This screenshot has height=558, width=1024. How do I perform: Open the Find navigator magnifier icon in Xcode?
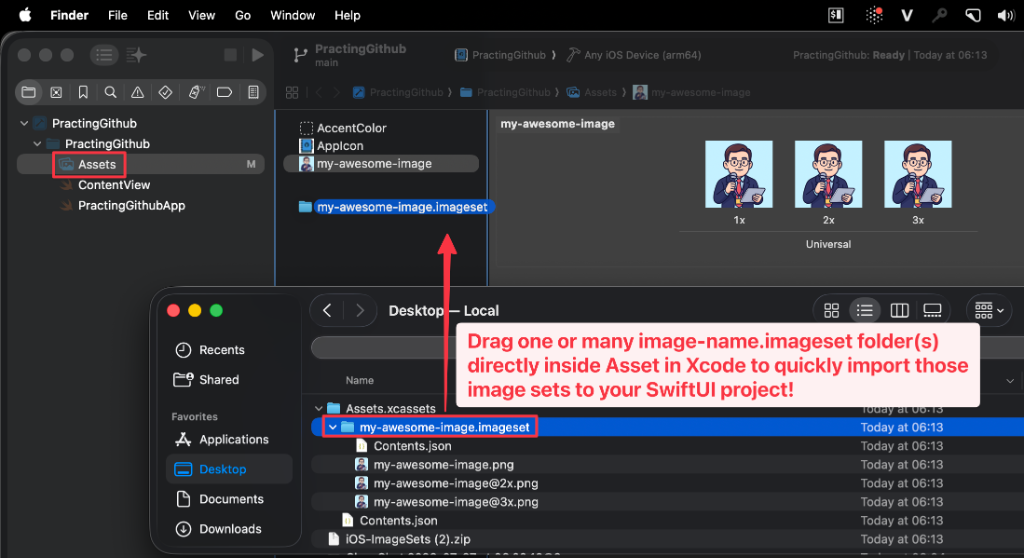(110, 92)
